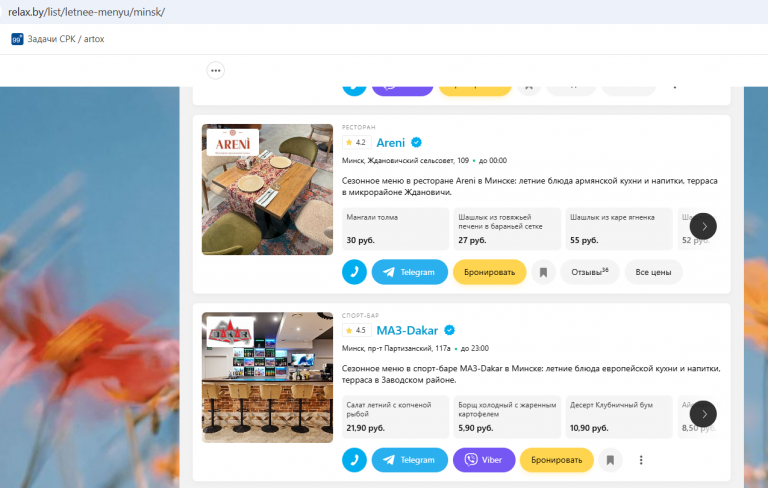Select the Мангали толма 30 руб. card
Image resolution: width=768 pixels, height=488 pixels.
pos(395,228)
